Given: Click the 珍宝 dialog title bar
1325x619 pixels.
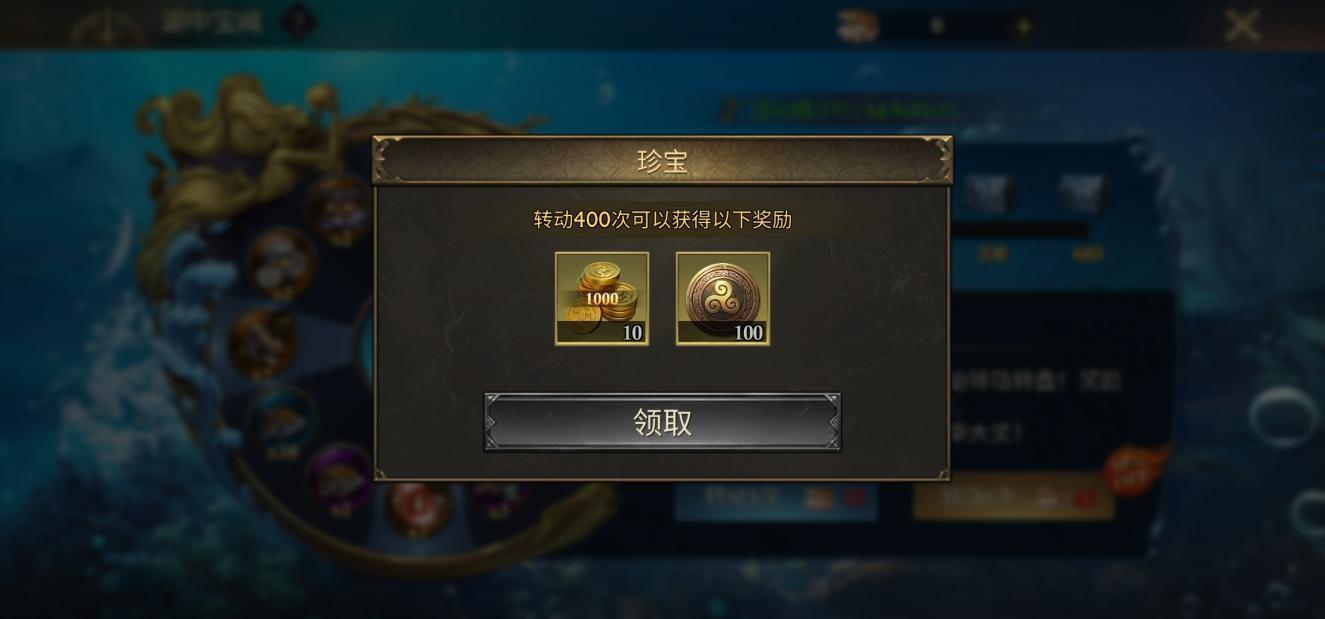Looking at the screenshot, I should point(662,160).
